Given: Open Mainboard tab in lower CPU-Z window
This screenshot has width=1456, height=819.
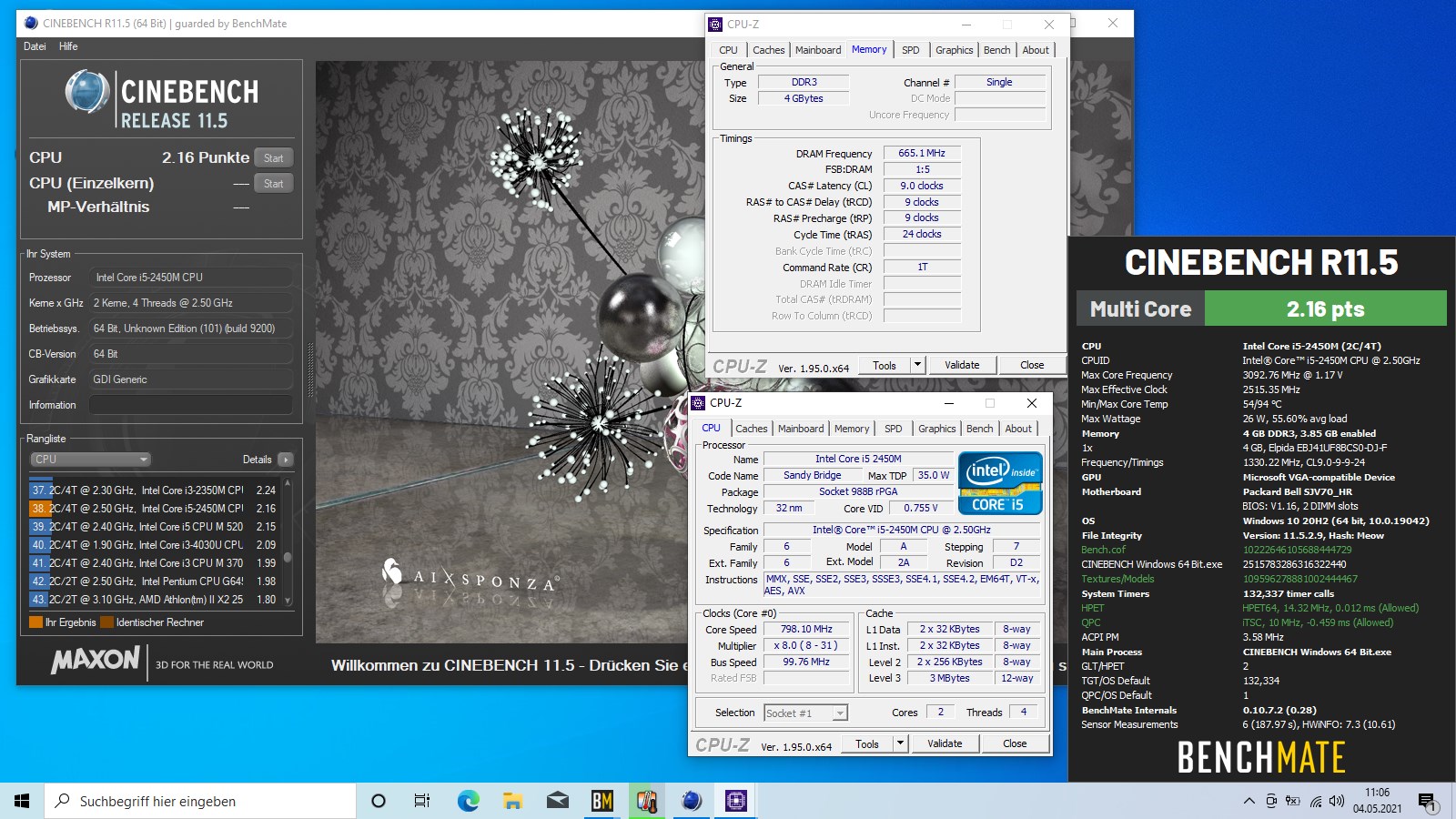Looking at the screenshot, I should (801, 429).
